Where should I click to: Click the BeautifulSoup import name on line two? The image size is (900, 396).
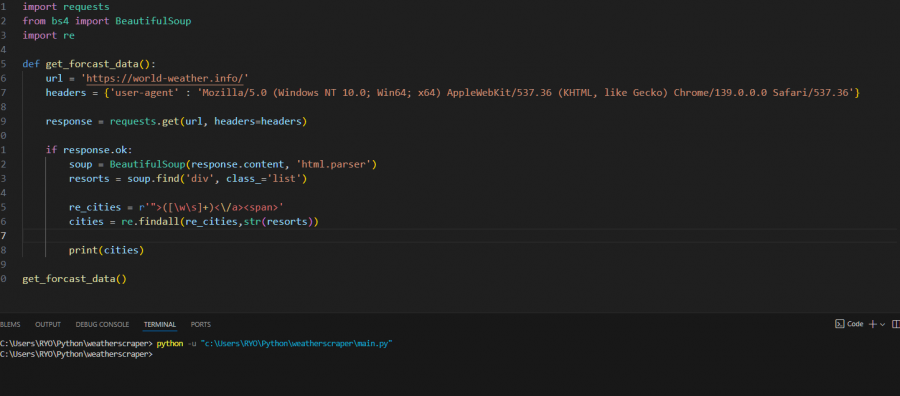point(153,21)
